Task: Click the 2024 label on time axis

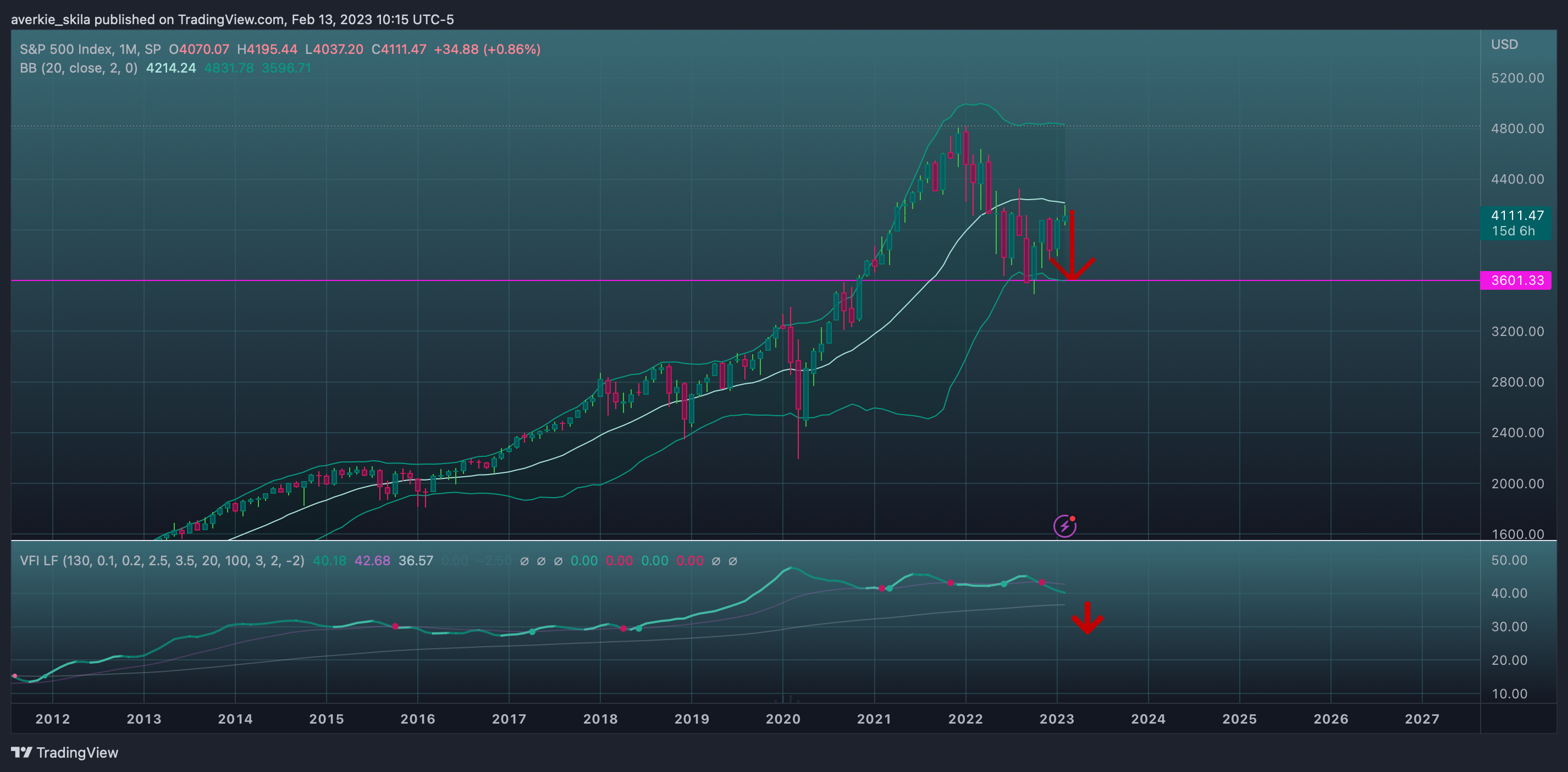Action: [1149, 719]
